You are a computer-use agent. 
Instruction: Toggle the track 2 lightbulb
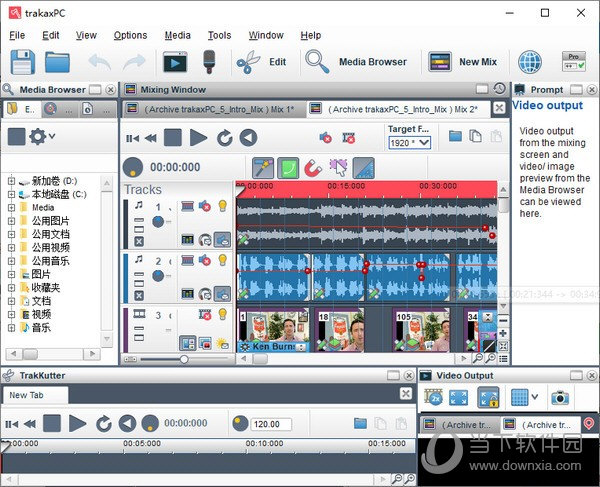[223, 261]
